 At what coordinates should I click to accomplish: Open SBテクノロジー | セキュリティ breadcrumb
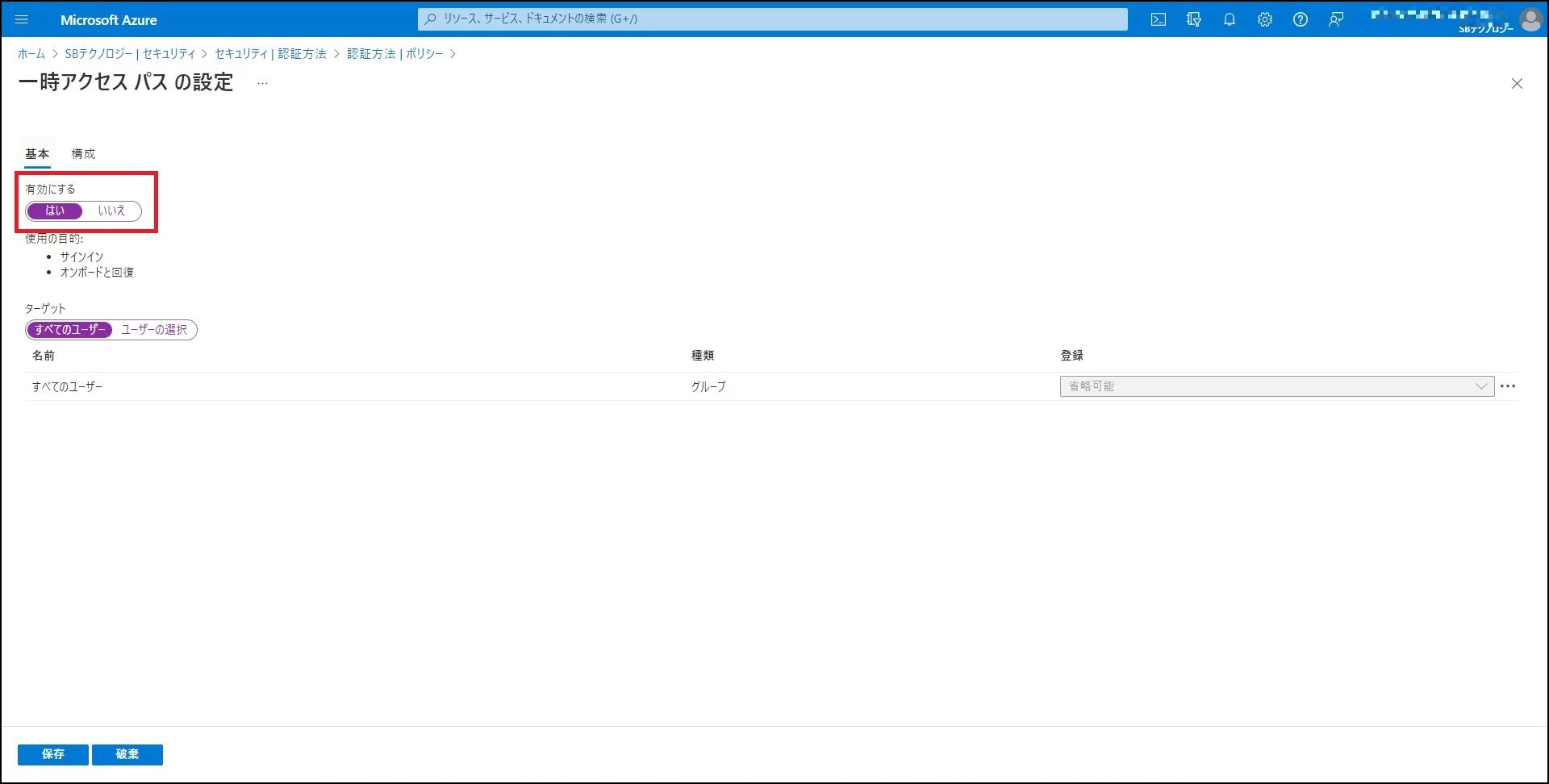pos(130,54)
